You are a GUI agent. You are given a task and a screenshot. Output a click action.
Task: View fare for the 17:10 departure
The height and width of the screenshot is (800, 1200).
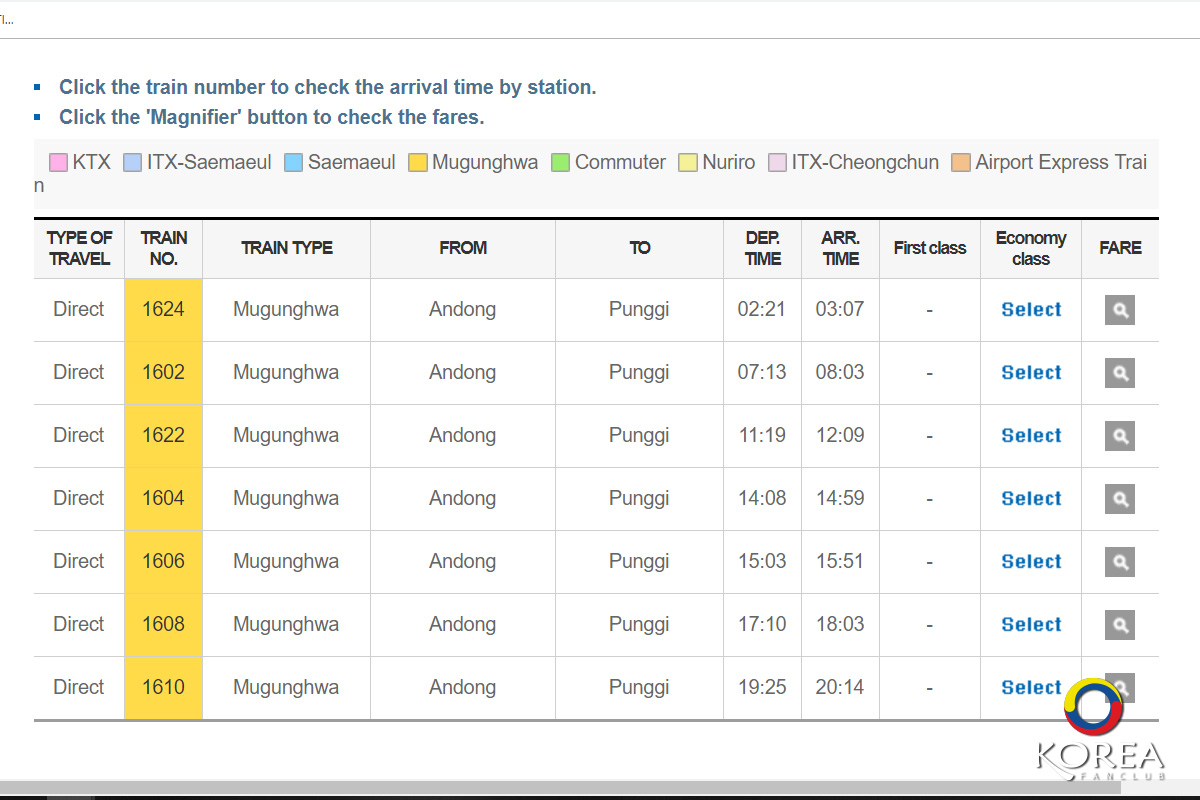click(x=1119, y=625)
